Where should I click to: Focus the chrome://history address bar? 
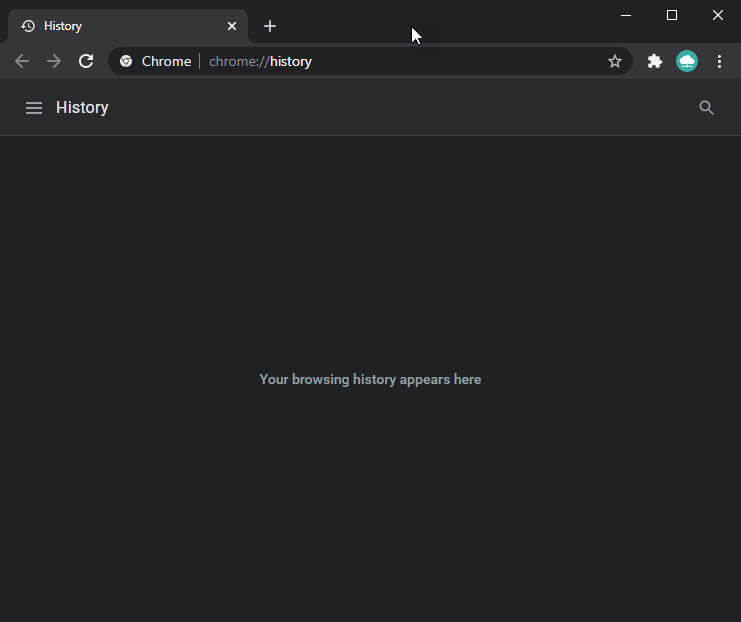pyautogui.click(x=370, y=61)
